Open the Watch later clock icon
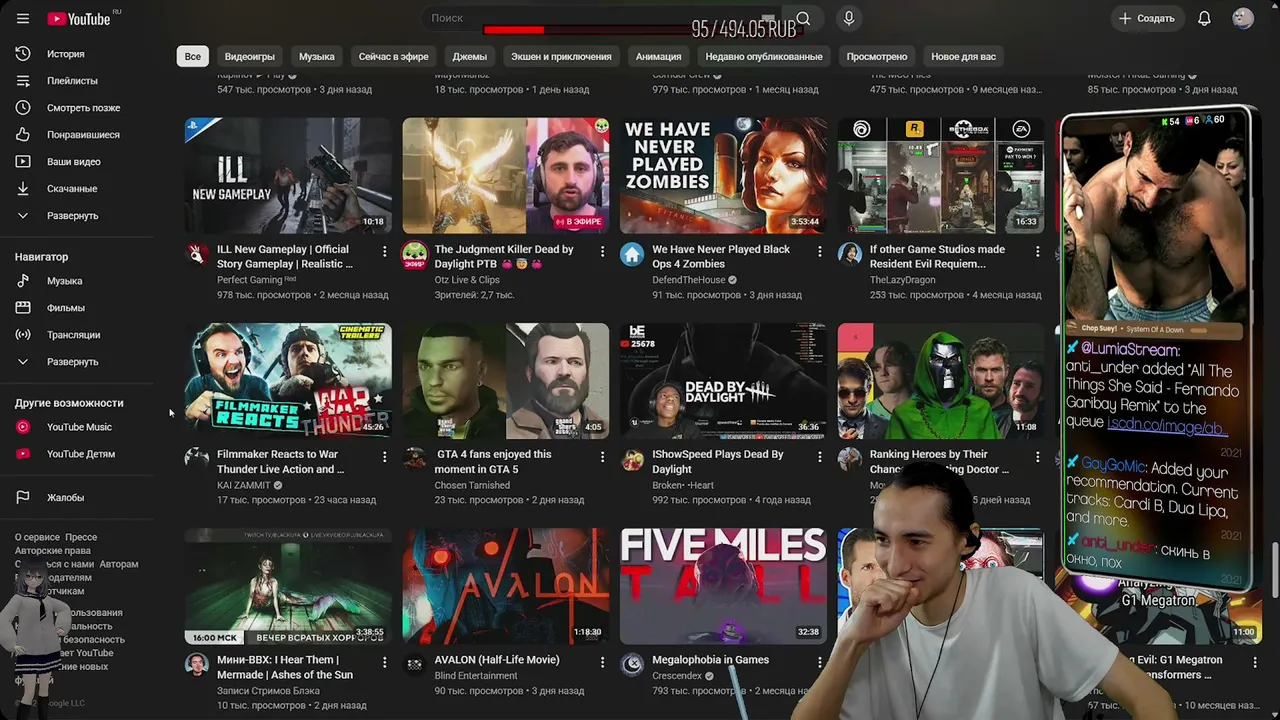Viewport: 1280px width, 720px height. point(23,108)
